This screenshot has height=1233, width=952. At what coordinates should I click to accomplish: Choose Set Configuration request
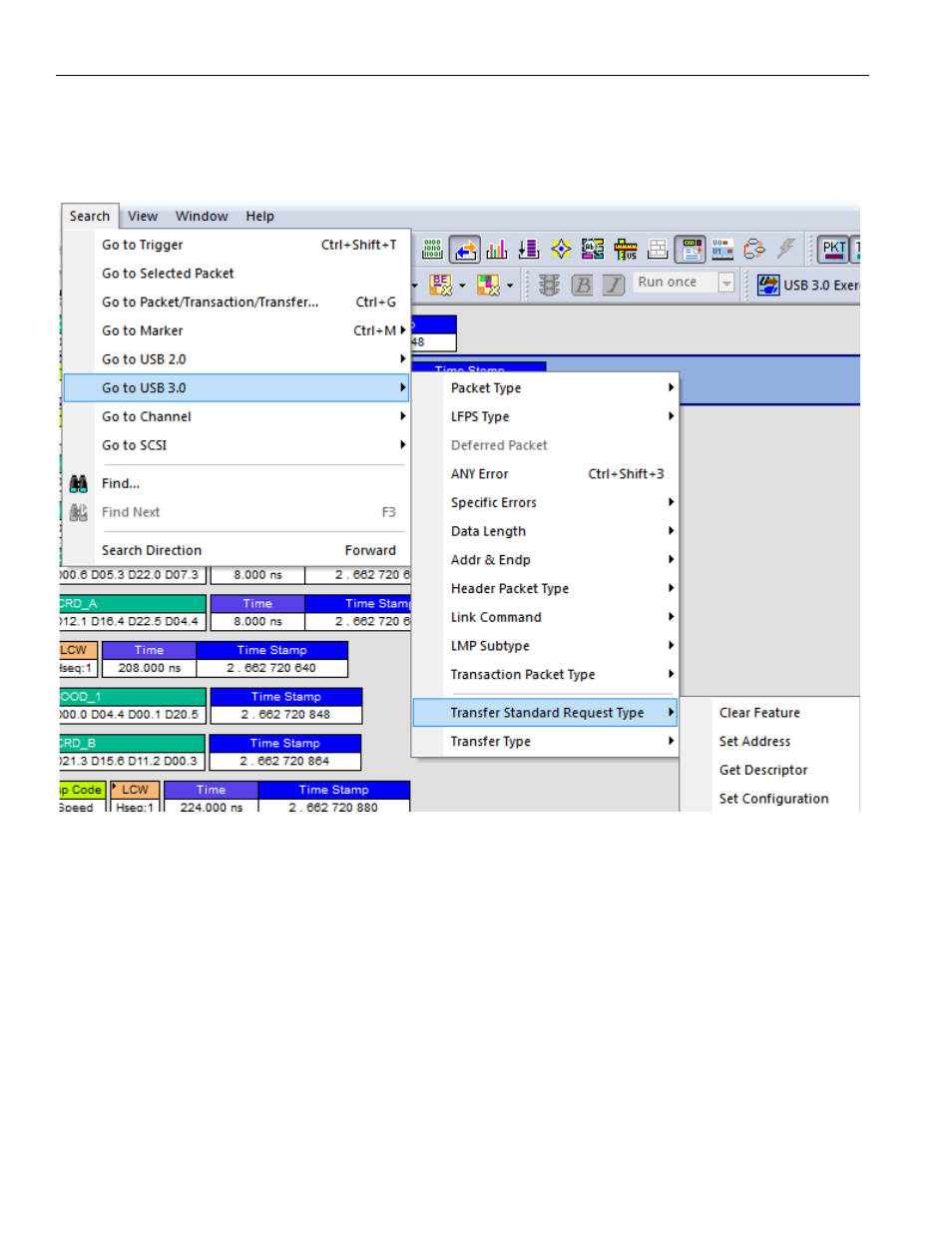(x=769, y=799)
